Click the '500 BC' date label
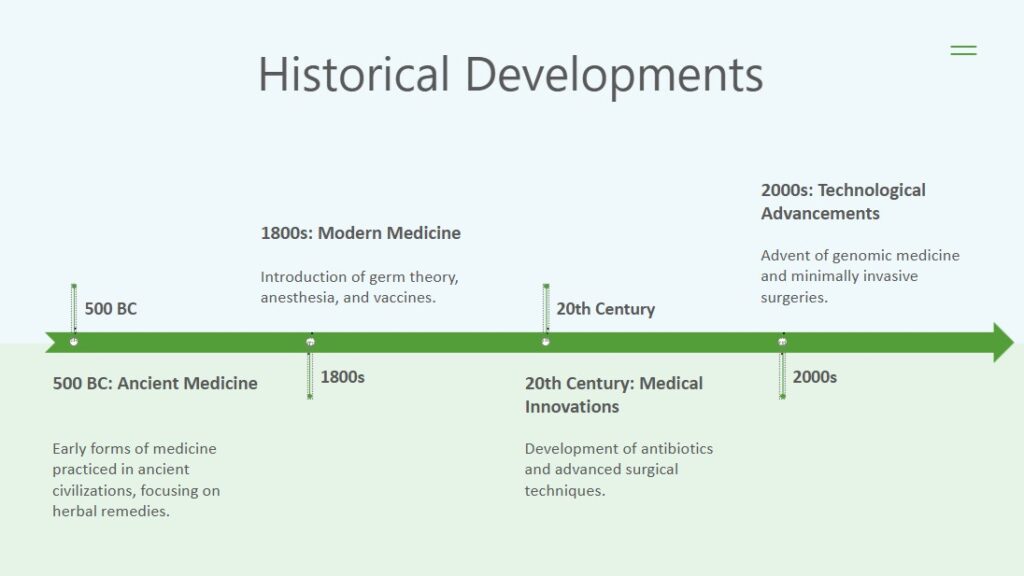 110,309
